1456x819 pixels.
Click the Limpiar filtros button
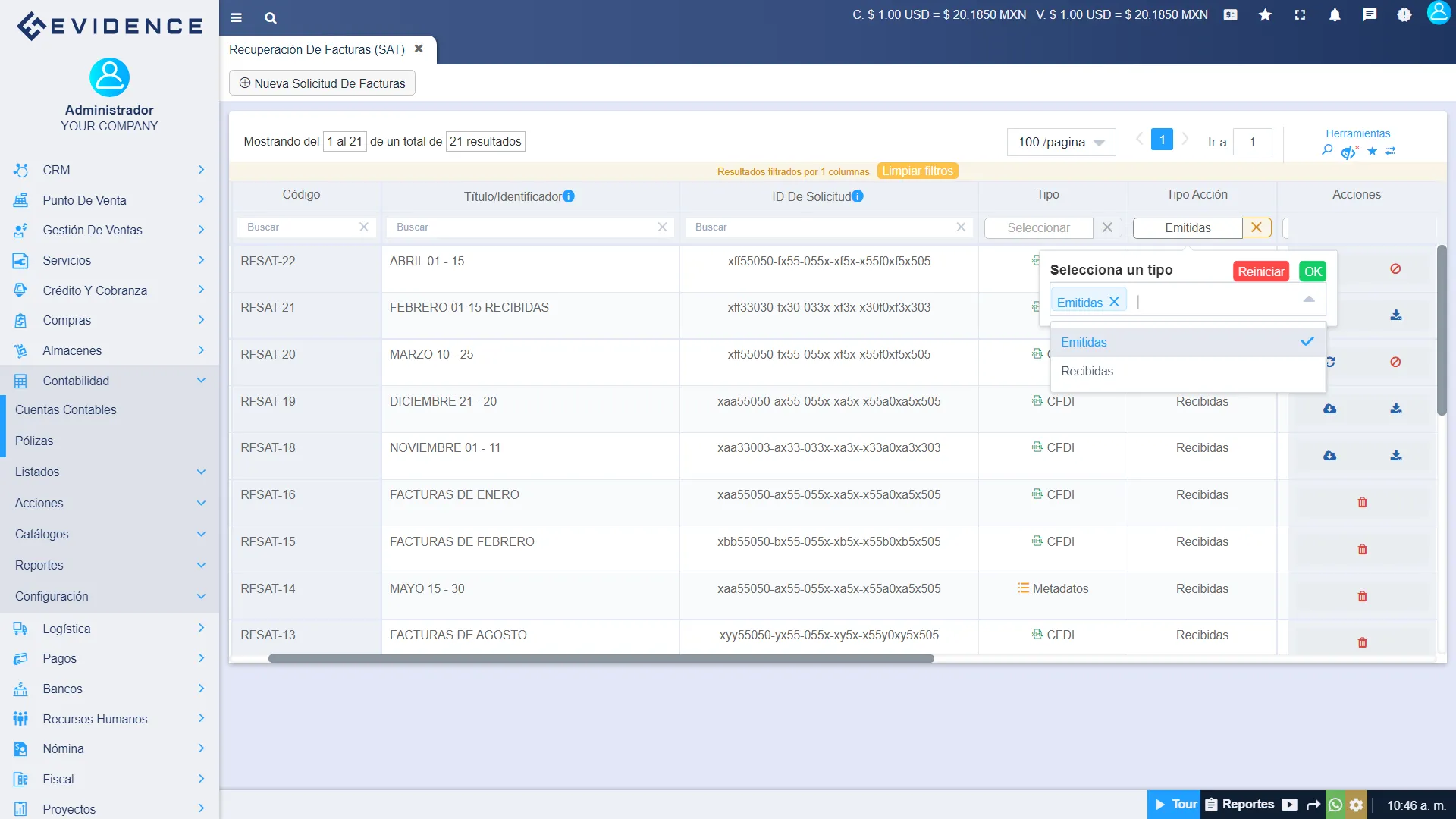click(x=917, y=171)
